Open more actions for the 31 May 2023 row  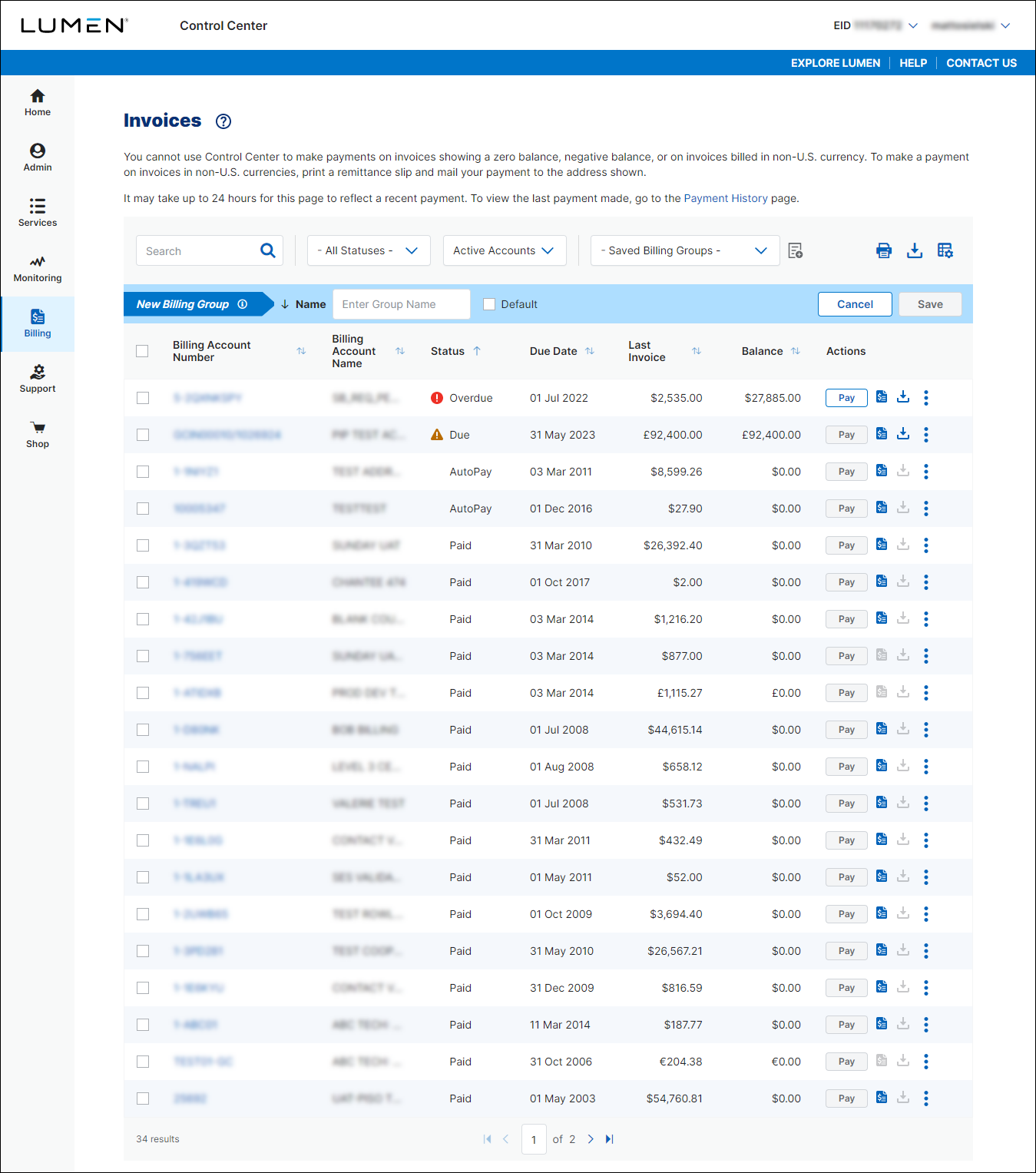(926, 435)
